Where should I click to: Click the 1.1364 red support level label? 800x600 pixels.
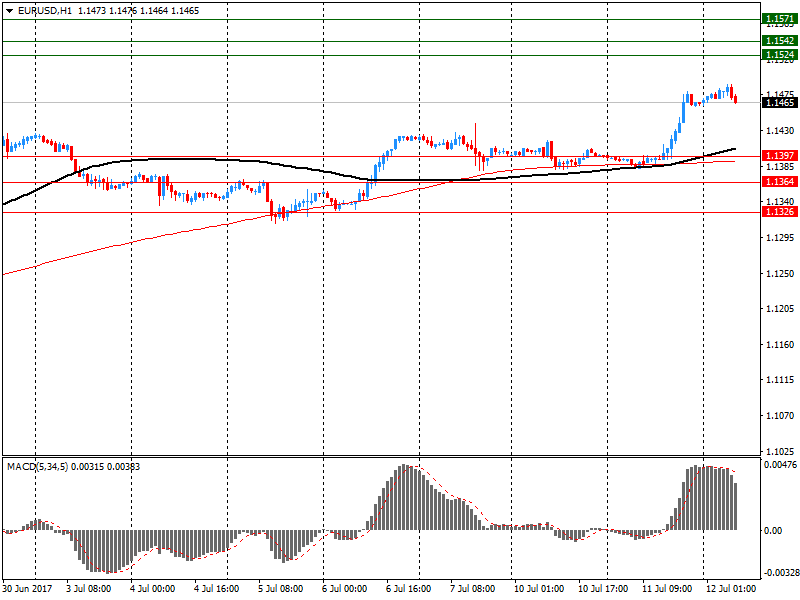pyautogui.click(x=780, y=182)
